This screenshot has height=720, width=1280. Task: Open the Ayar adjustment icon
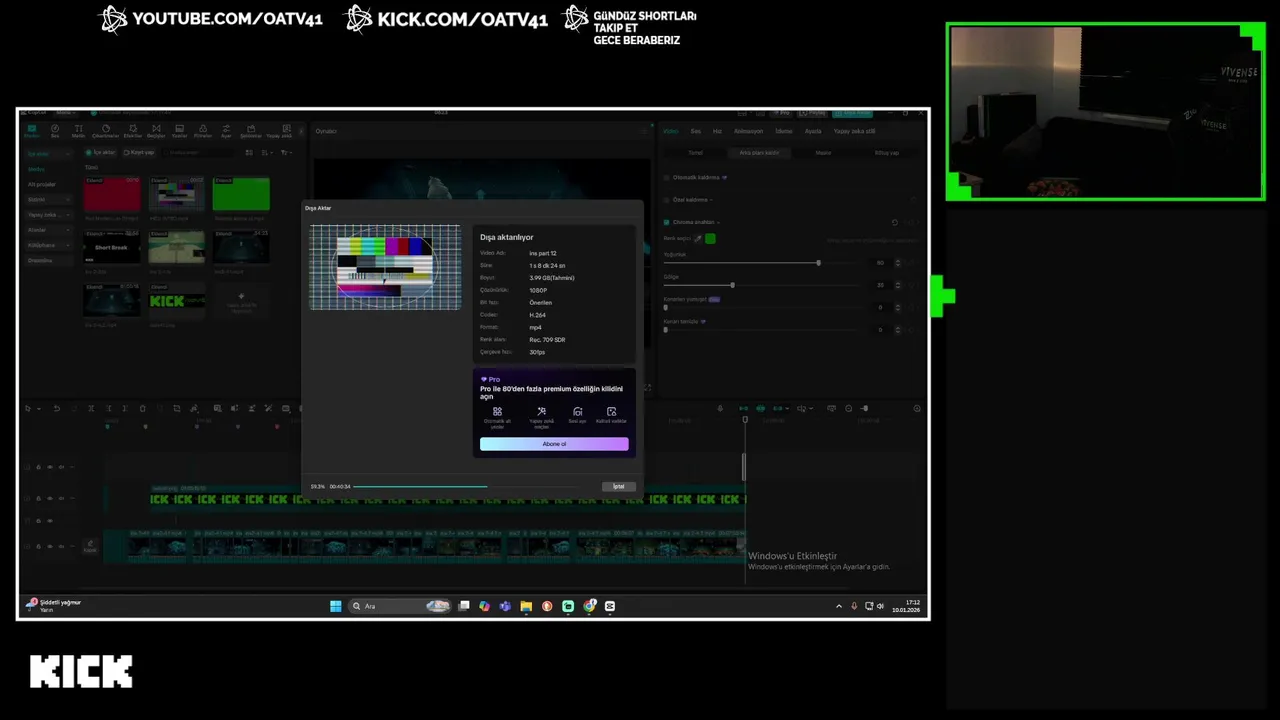pyautogui.click(x=226, y=131)
